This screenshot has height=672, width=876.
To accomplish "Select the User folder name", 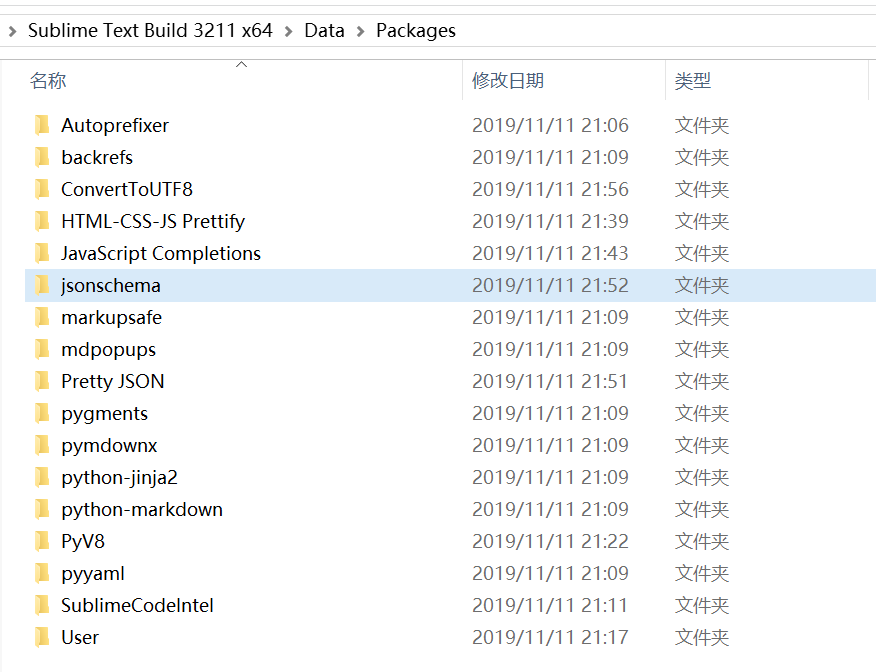I will click(x=80, y=637).
